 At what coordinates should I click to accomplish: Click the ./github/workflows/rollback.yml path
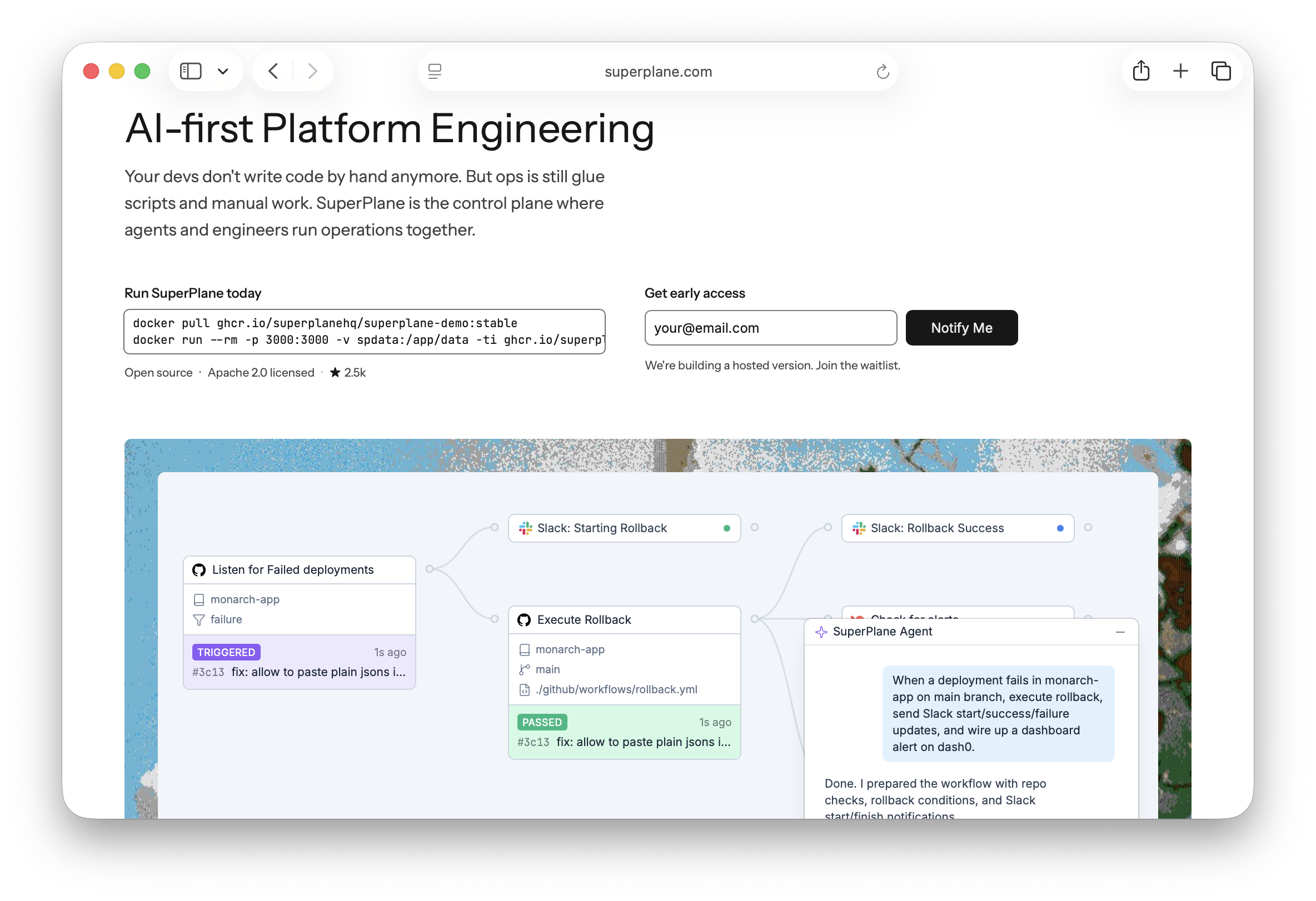pos(616,689)
